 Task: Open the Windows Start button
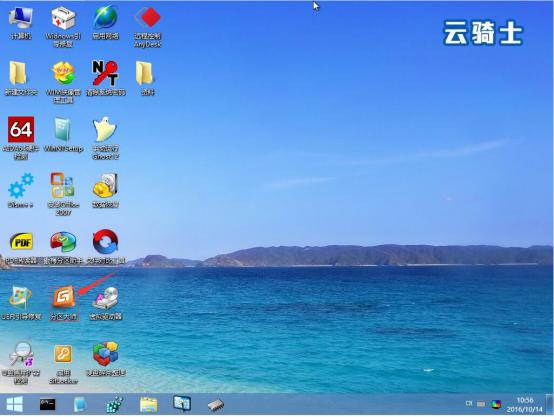[x=14, y=404]
